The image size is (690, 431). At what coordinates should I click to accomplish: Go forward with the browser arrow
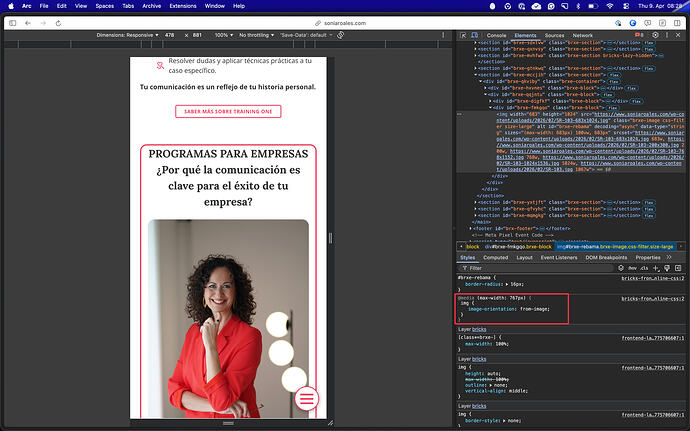pyautogui.click(x=43, y=23)
